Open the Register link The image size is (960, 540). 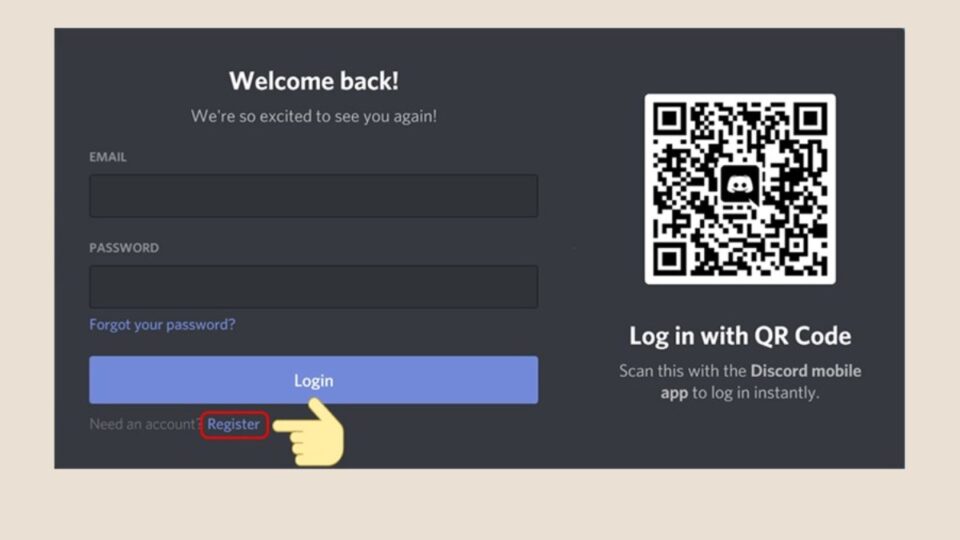click(x=233, y=424)
